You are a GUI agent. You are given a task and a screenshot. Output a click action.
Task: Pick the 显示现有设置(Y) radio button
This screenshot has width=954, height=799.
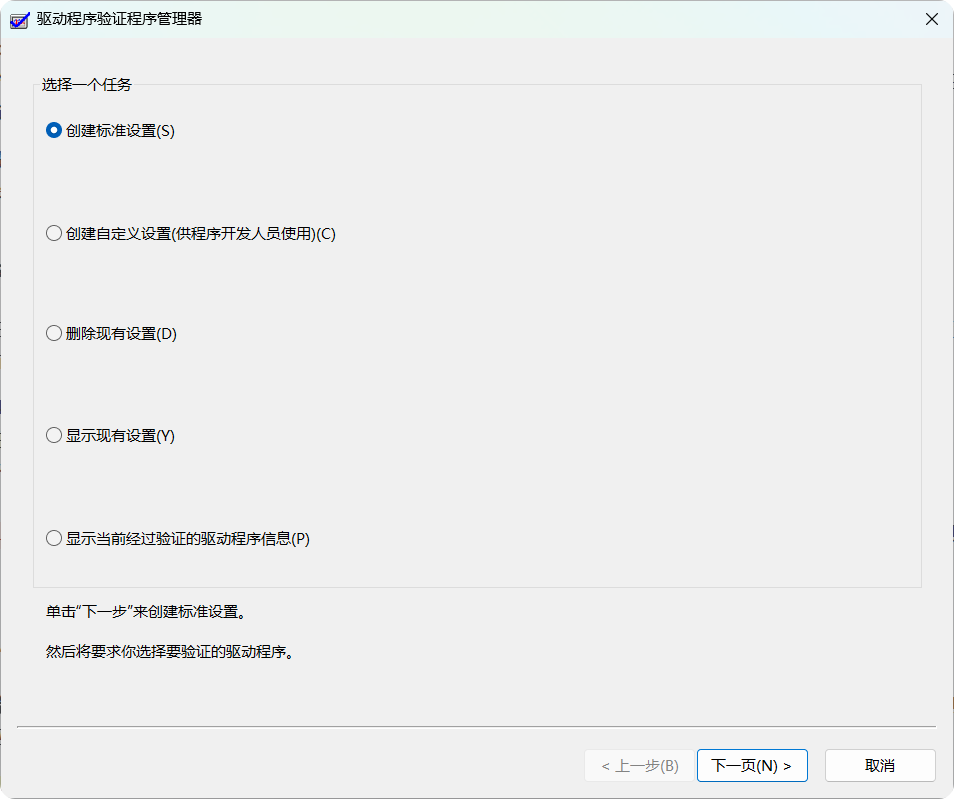(x=110, y=436)
